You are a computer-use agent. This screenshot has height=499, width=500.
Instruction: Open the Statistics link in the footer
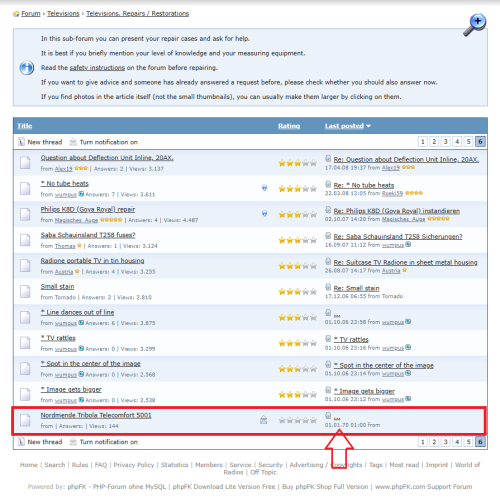pyautogui.click(x=175, y=465)
